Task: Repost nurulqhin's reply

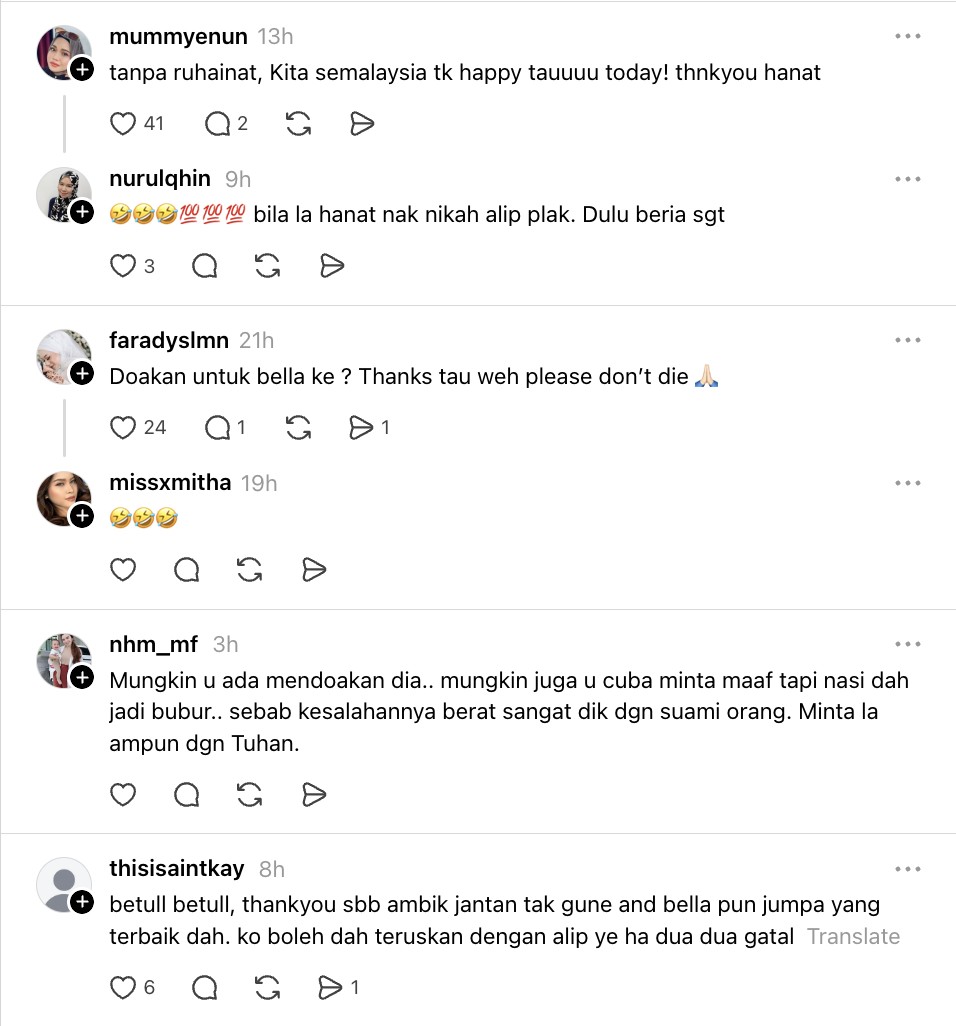Action: click(267, 266)
